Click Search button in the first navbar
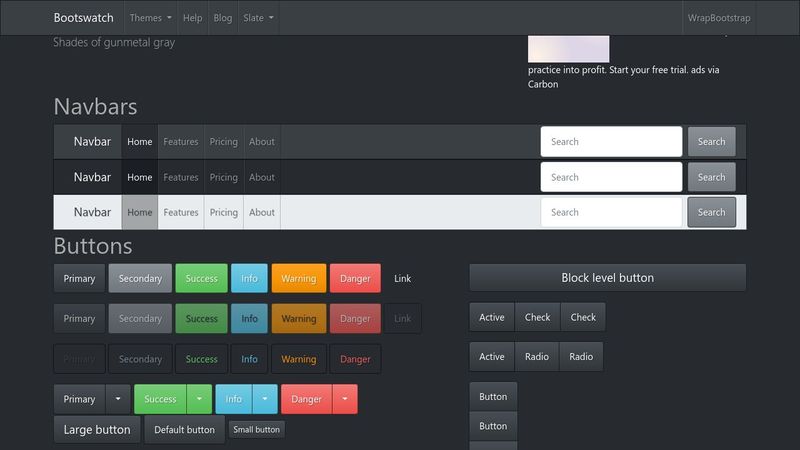The height and width of the screenshot is (450, 800). click(x=711, y=142)
